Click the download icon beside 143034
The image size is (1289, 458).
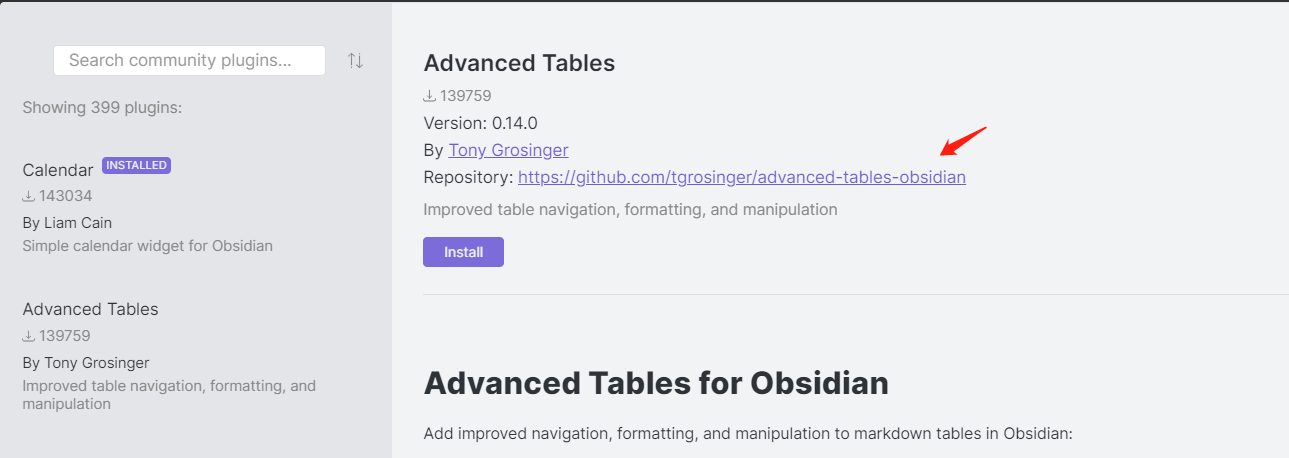pos(29,196)
